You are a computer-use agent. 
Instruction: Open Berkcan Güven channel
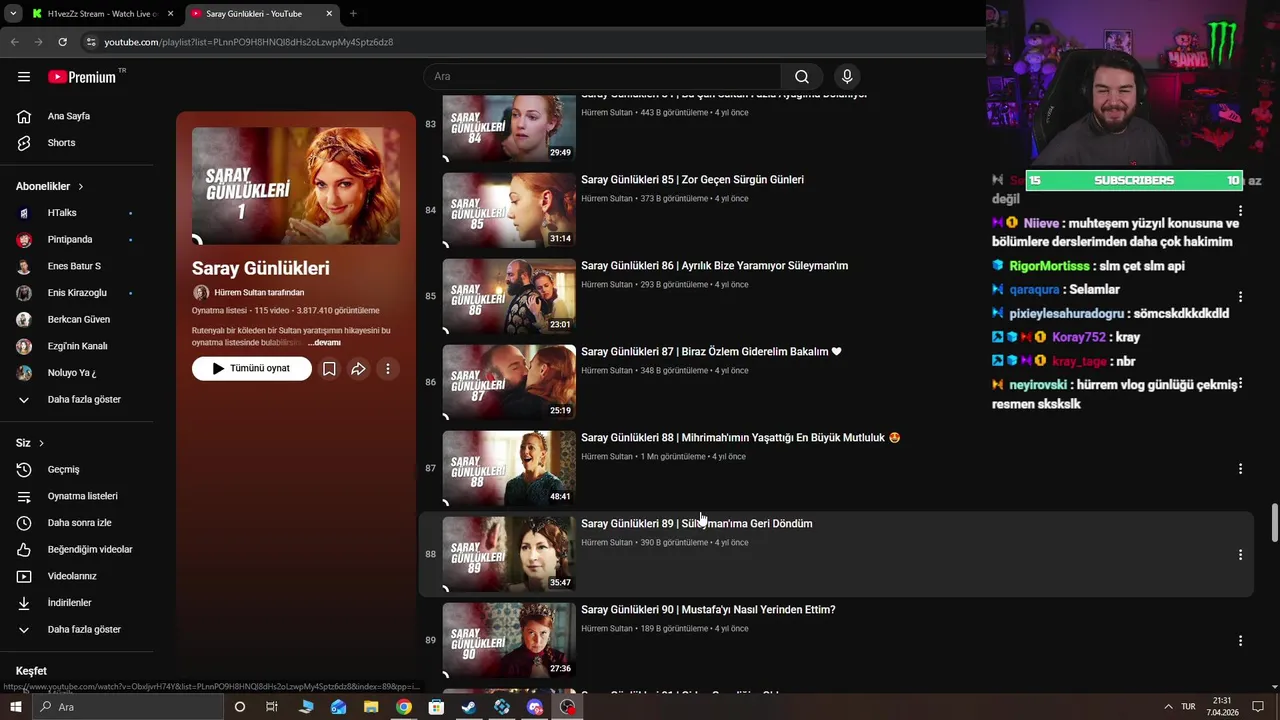coord(78,319)
